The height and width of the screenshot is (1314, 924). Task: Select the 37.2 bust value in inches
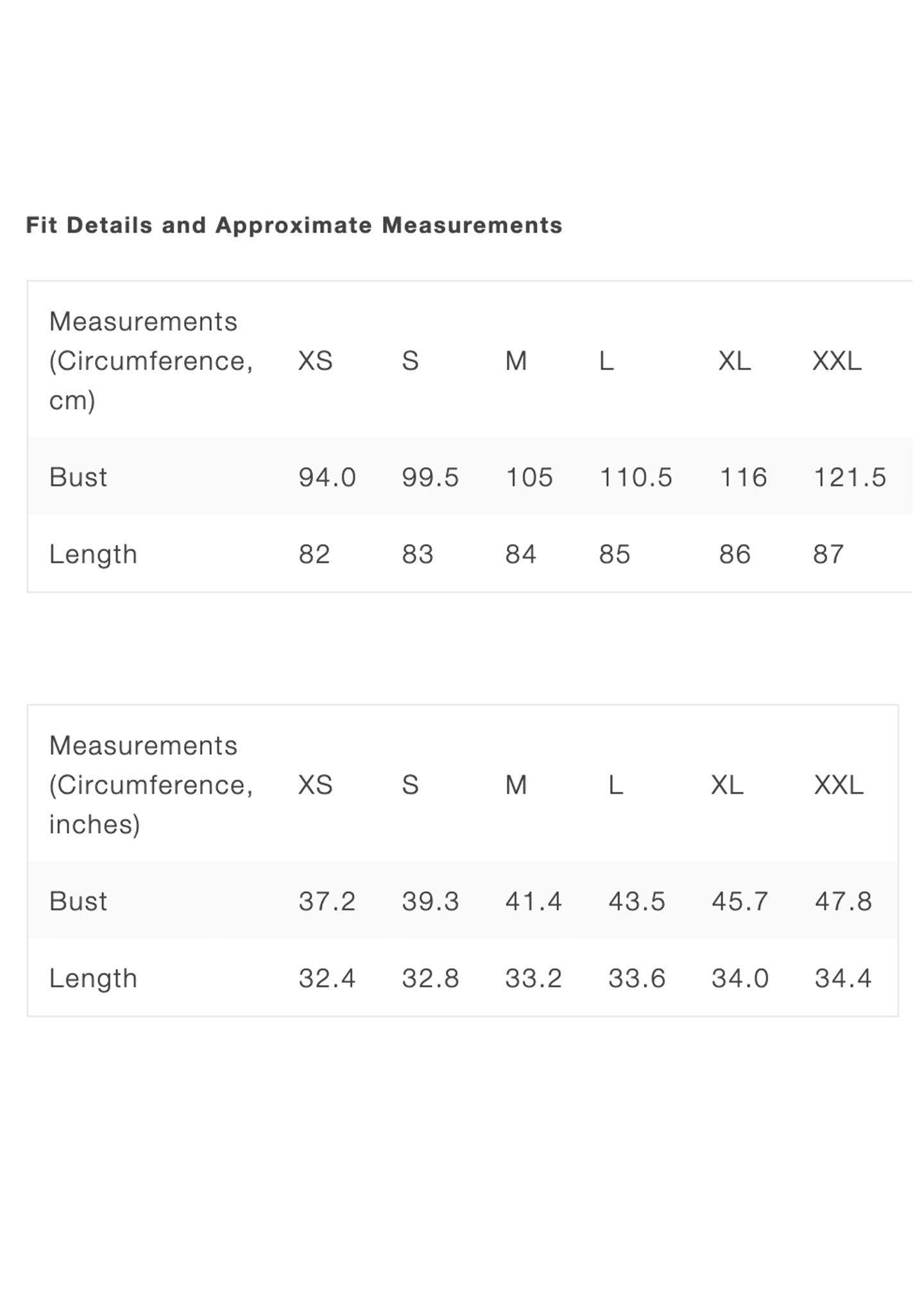(327, 901)
